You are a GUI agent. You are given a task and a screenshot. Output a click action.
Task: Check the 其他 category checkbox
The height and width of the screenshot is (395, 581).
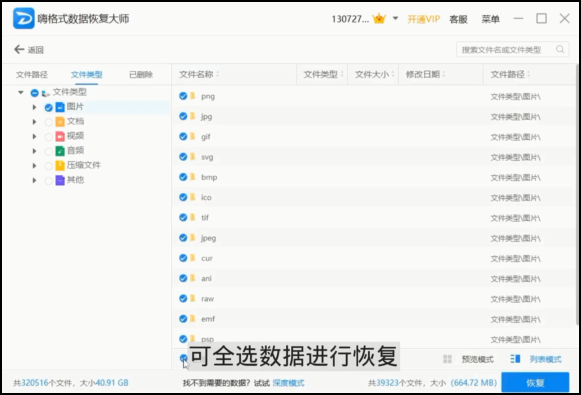(x=48, y=181)
